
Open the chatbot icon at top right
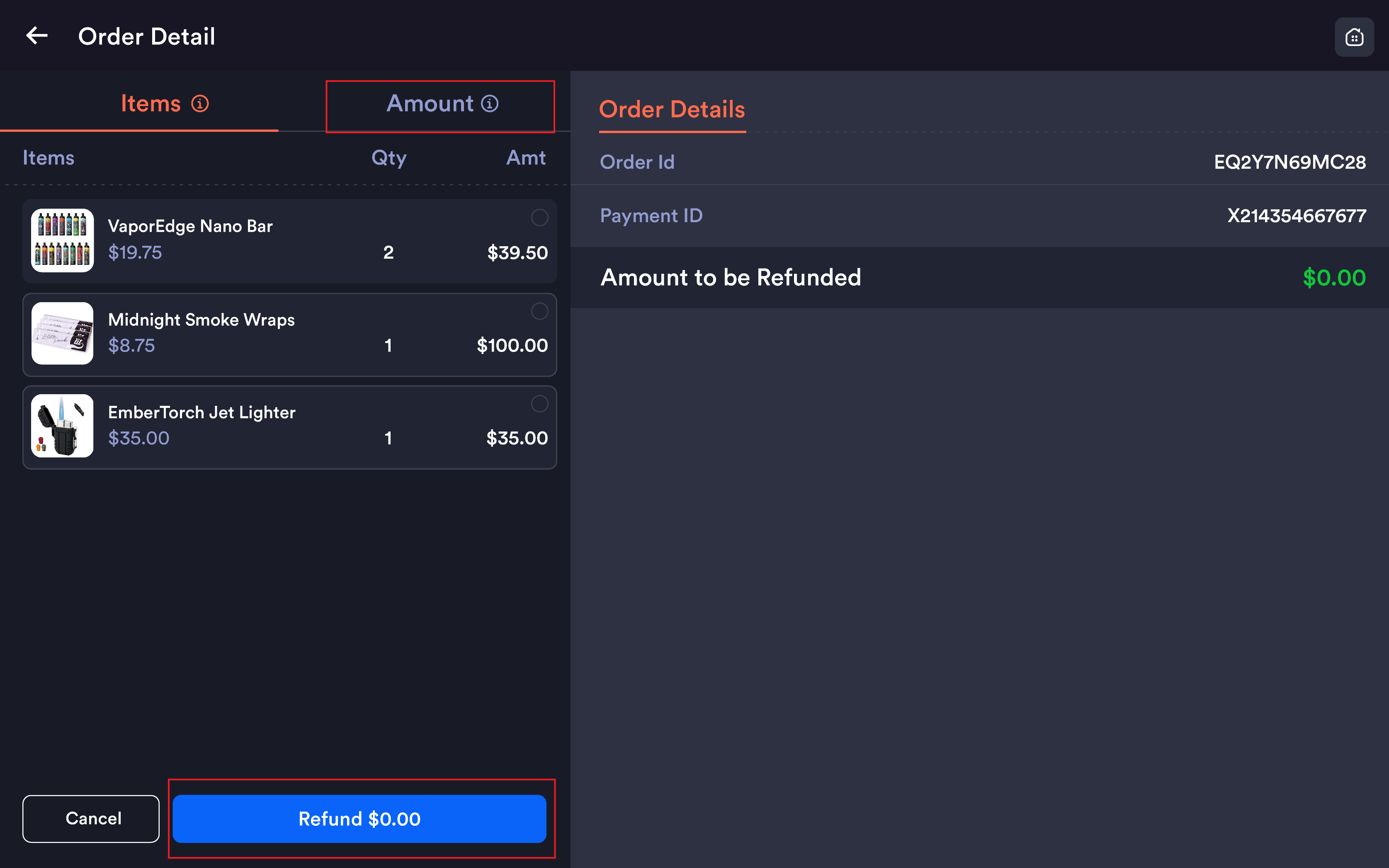(1354, 37)
